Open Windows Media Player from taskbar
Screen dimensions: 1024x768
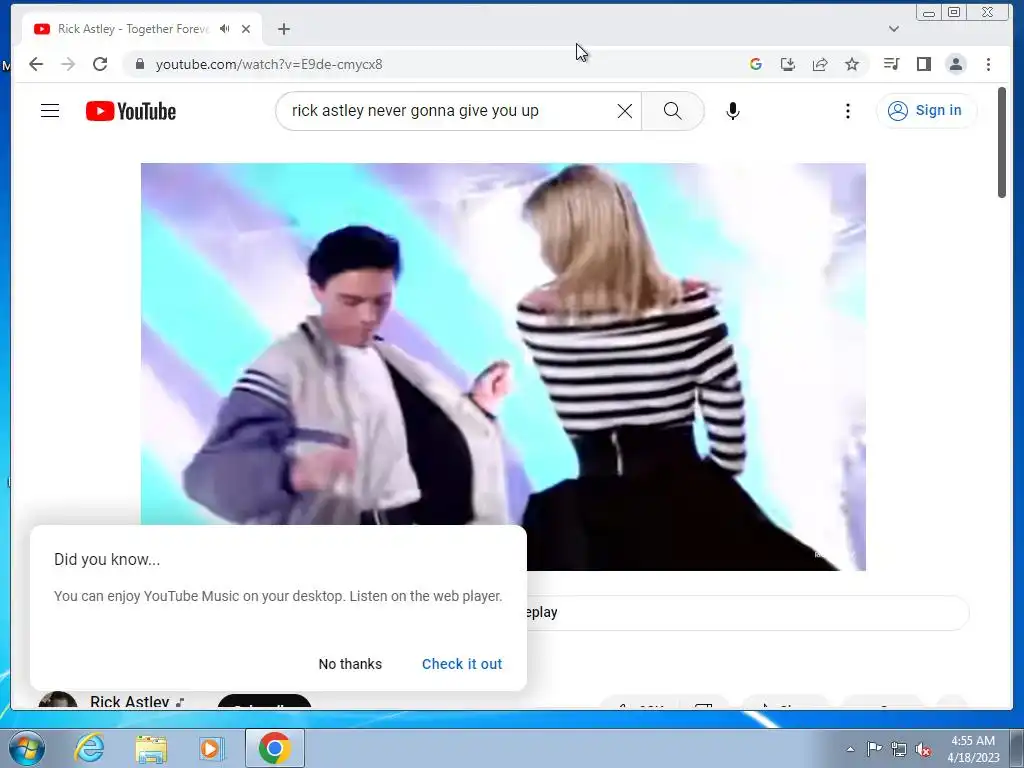[x=210, y=748]
